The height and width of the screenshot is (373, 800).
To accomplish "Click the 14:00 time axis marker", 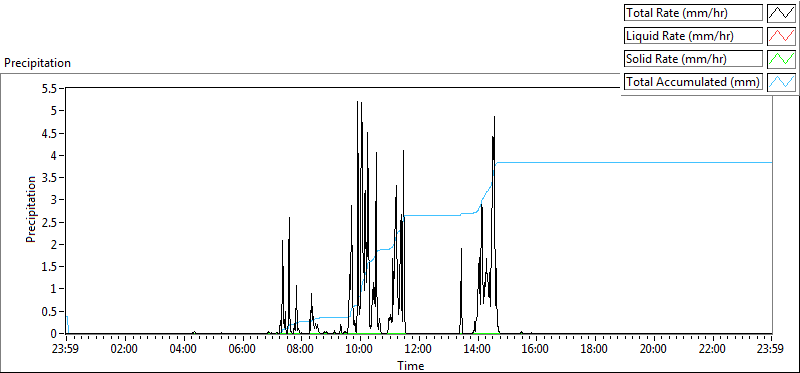I will (478, 350).
